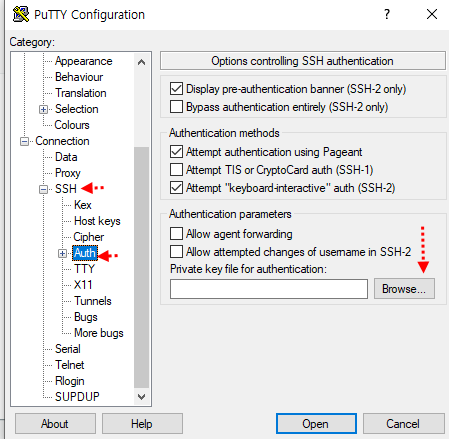This screenshot has height=439, width=449.
Task: Close the PuTTY Configuration window
Action: [x=432, y=14]
